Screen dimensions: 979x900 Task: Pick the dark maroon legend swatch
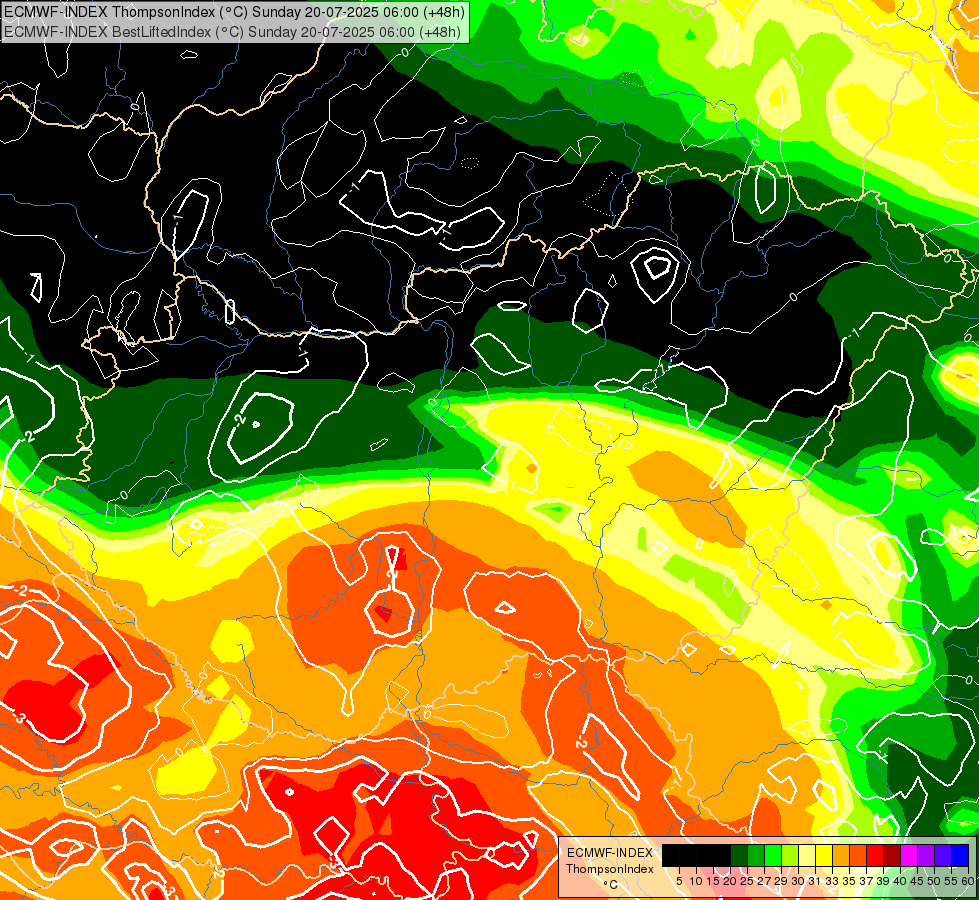(892, 855)
